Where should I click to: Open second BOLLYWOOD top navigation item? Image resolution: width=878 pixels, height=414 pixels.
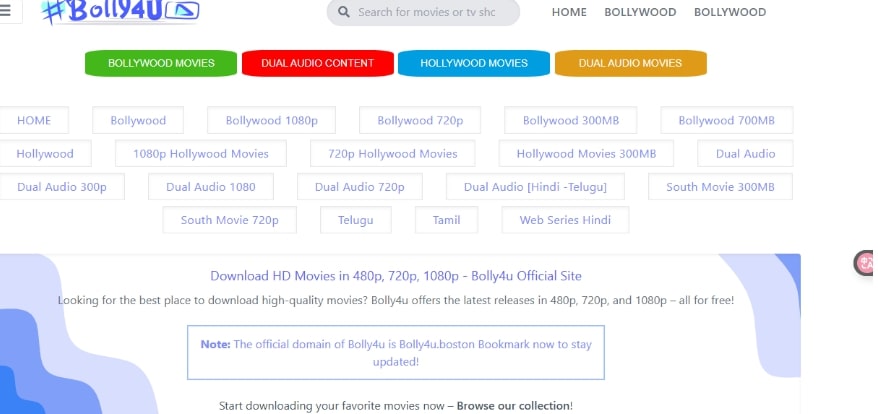(x=730, y=12)
